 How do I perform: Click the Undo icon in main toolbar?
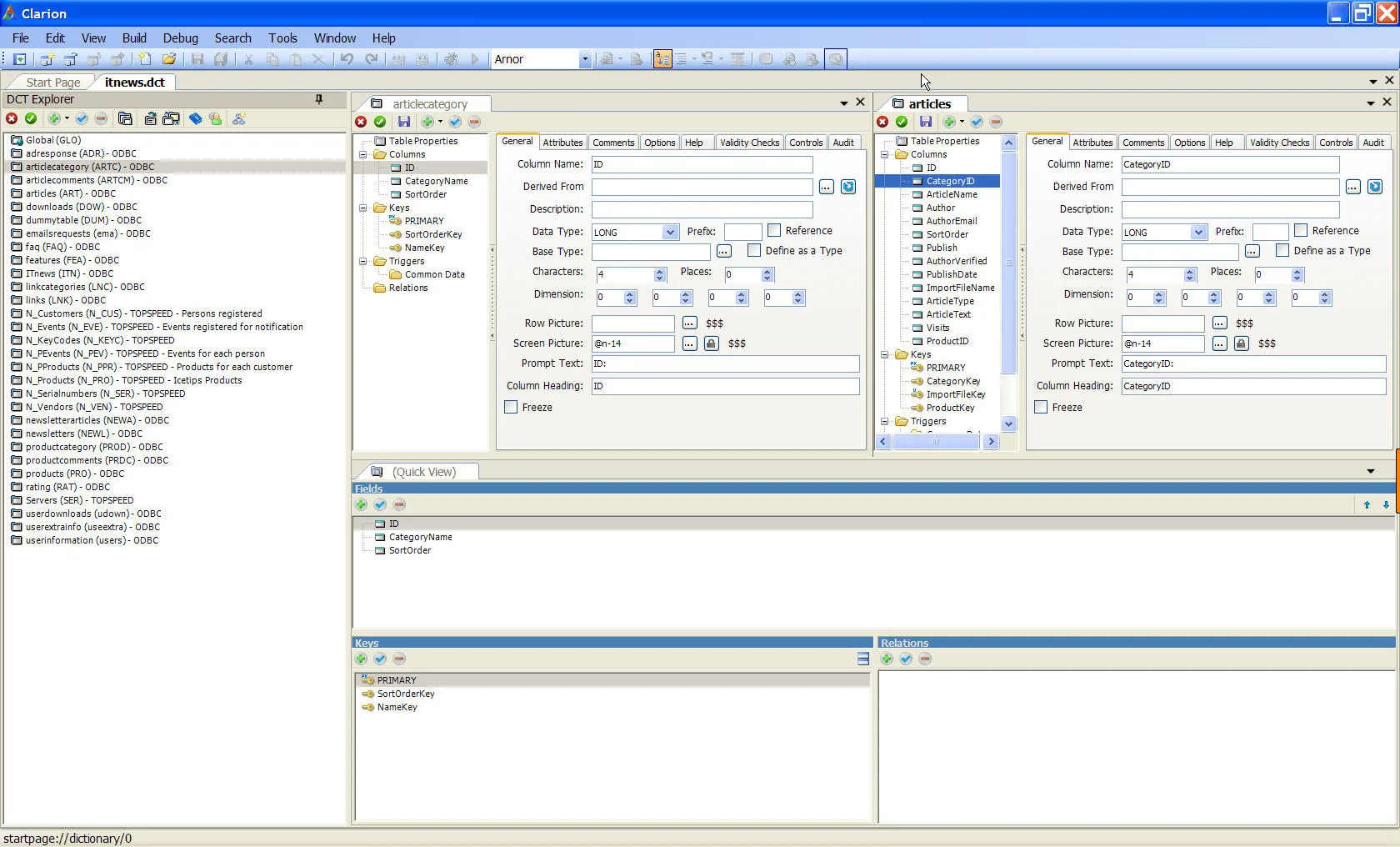coord(347,59)
